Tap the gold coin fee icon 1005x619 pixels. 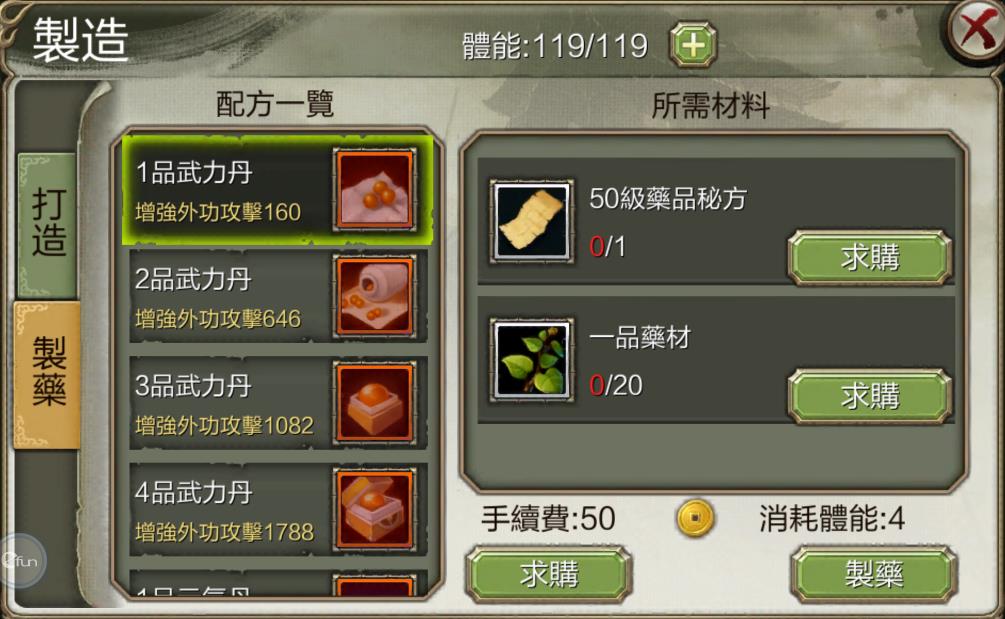[x=695, y=518]
